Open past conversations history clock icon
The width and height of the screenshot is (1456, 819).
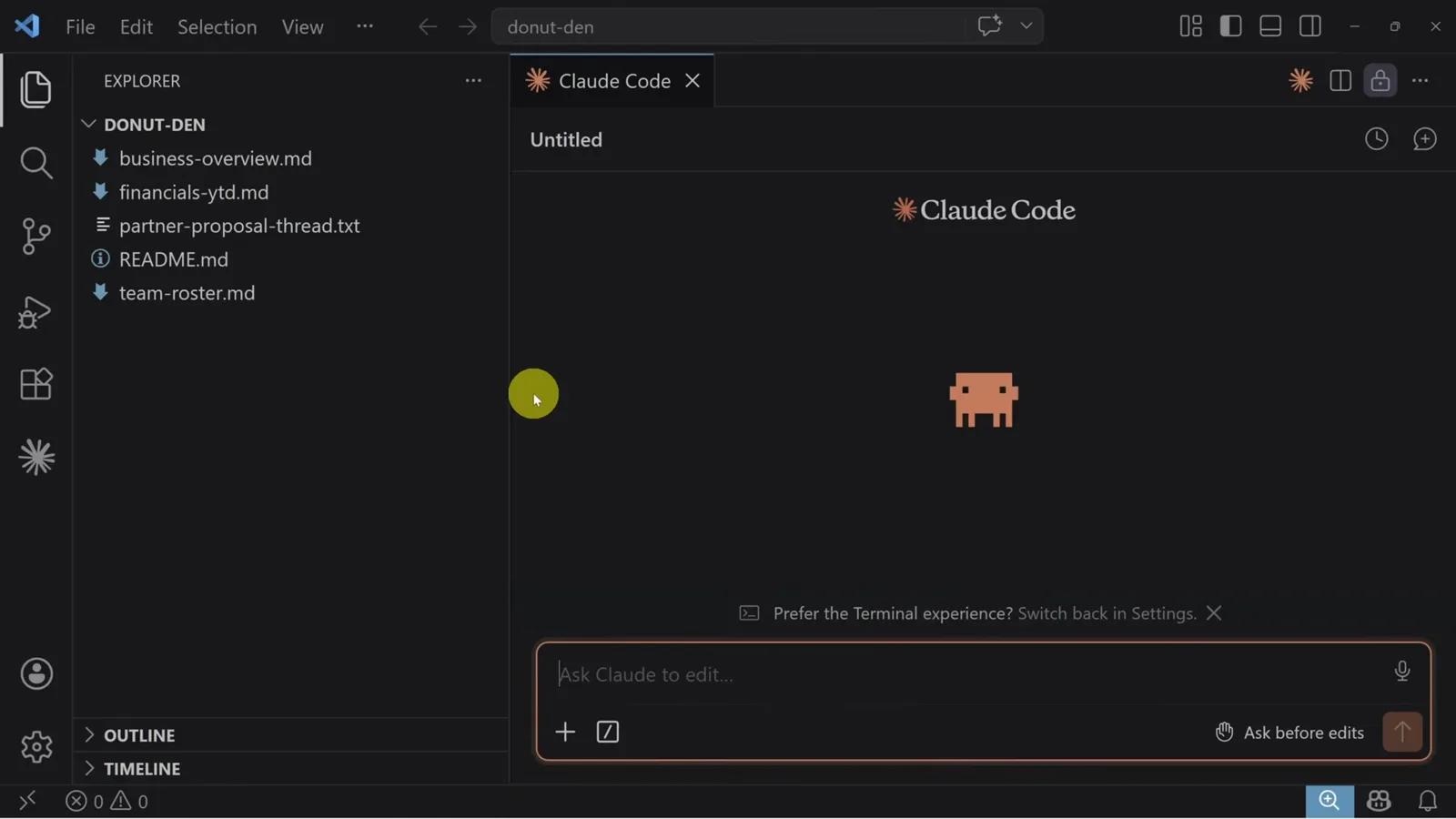click(x=1377, y=139)
